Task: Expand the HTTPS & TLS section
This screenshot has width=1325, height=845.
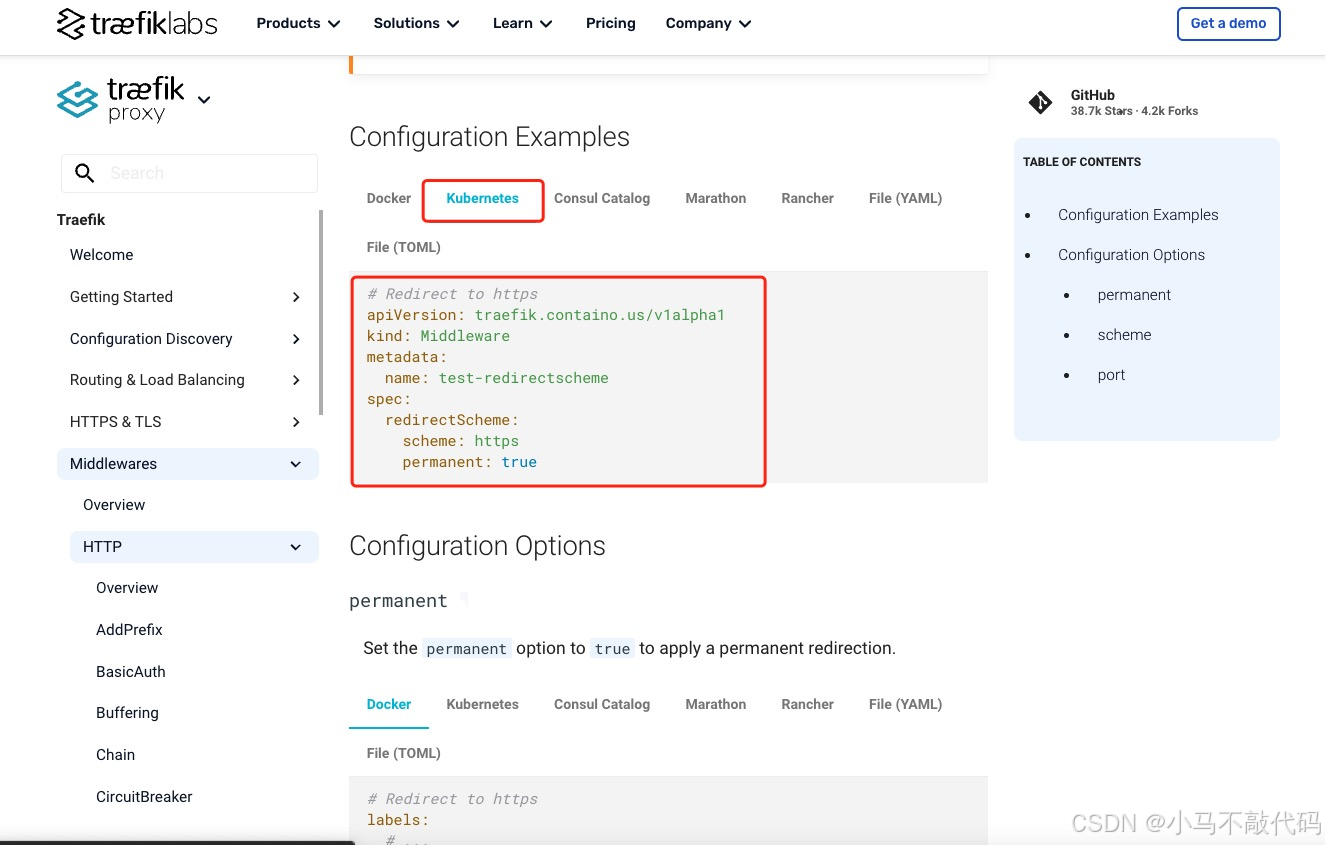Action: point(296,422)
